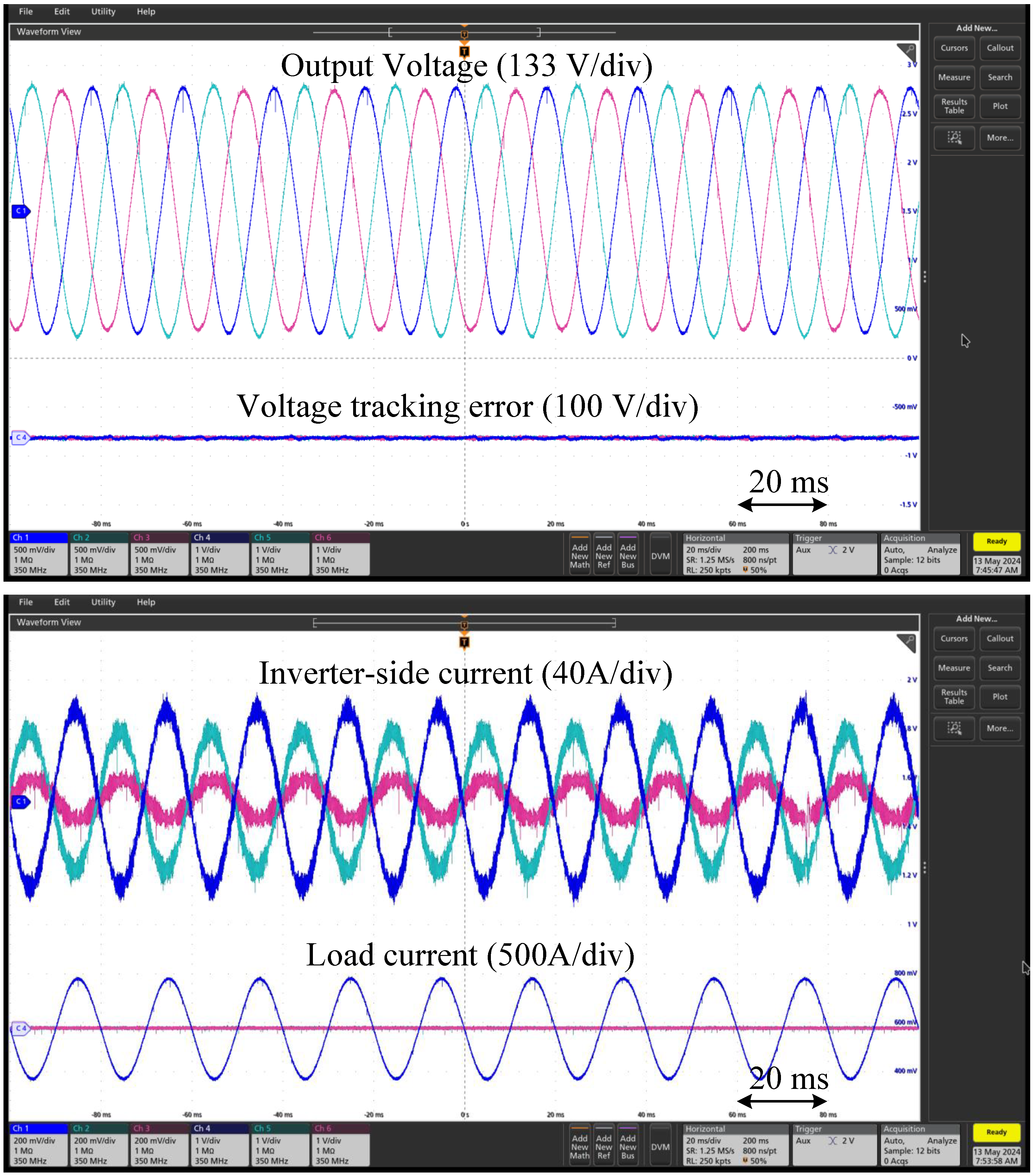Open the File menu in the lower scope
The height and width of the screenshot is (1176, 1034).
coord(25,602)
